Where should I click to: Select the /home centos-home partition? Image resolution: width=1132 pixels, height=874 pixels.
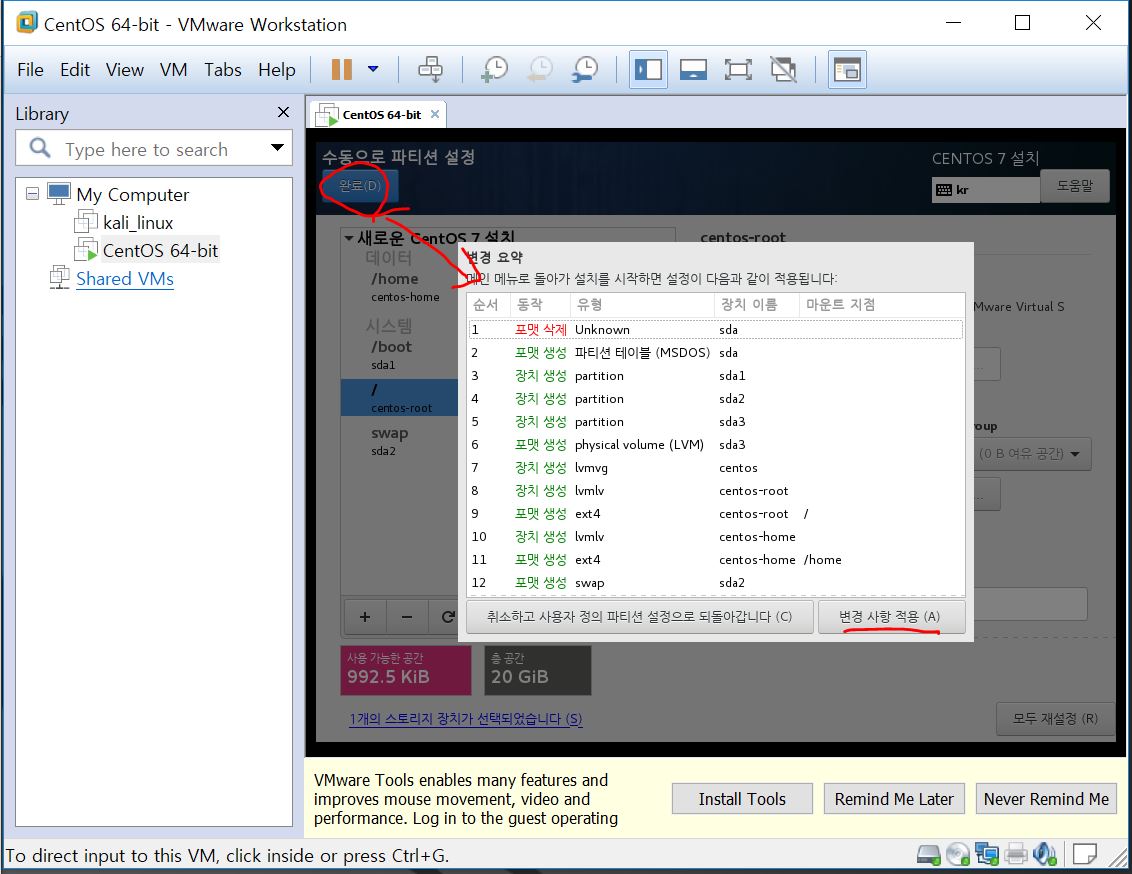pyautogui.click(x=399, y=287)
